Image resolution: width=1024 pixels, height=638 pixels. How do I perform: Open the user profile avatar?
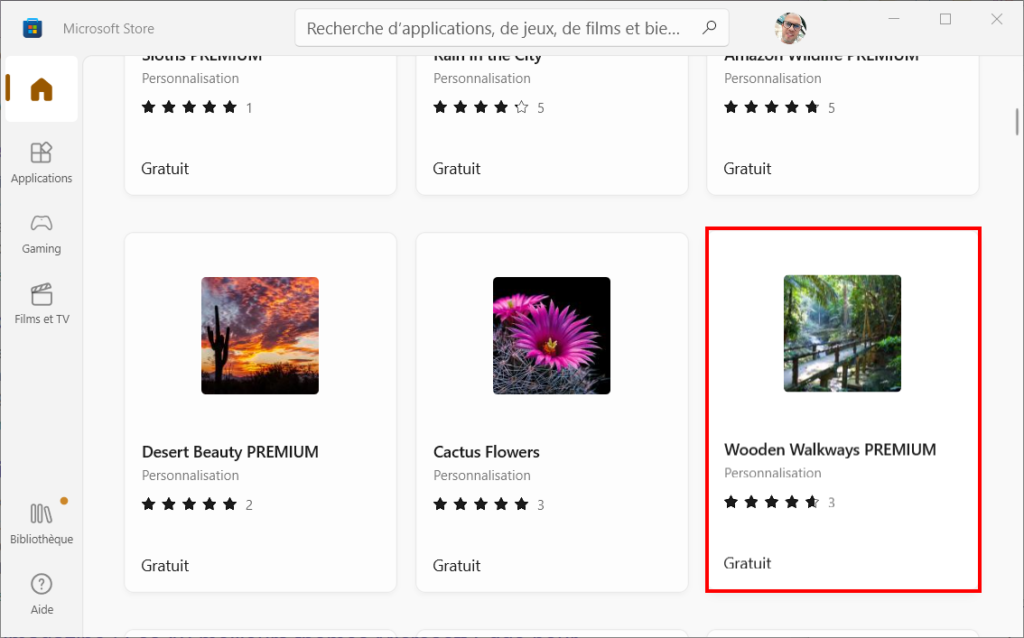(x=790, y=28)
